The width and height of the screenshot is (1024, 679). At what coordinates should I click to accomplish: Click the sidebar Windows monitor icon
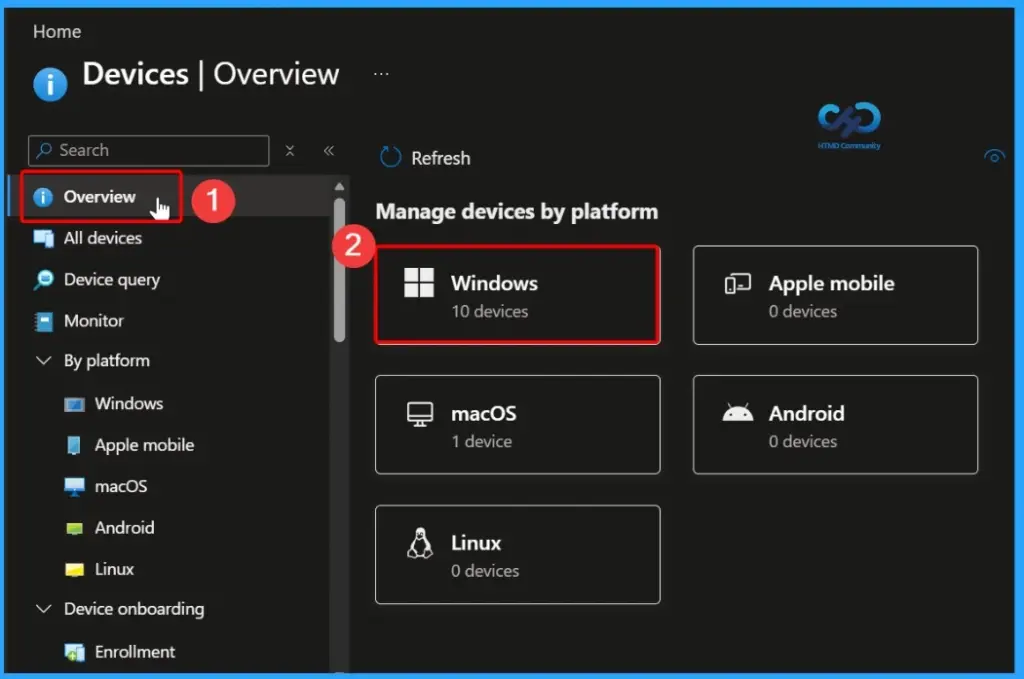[74, 405]
